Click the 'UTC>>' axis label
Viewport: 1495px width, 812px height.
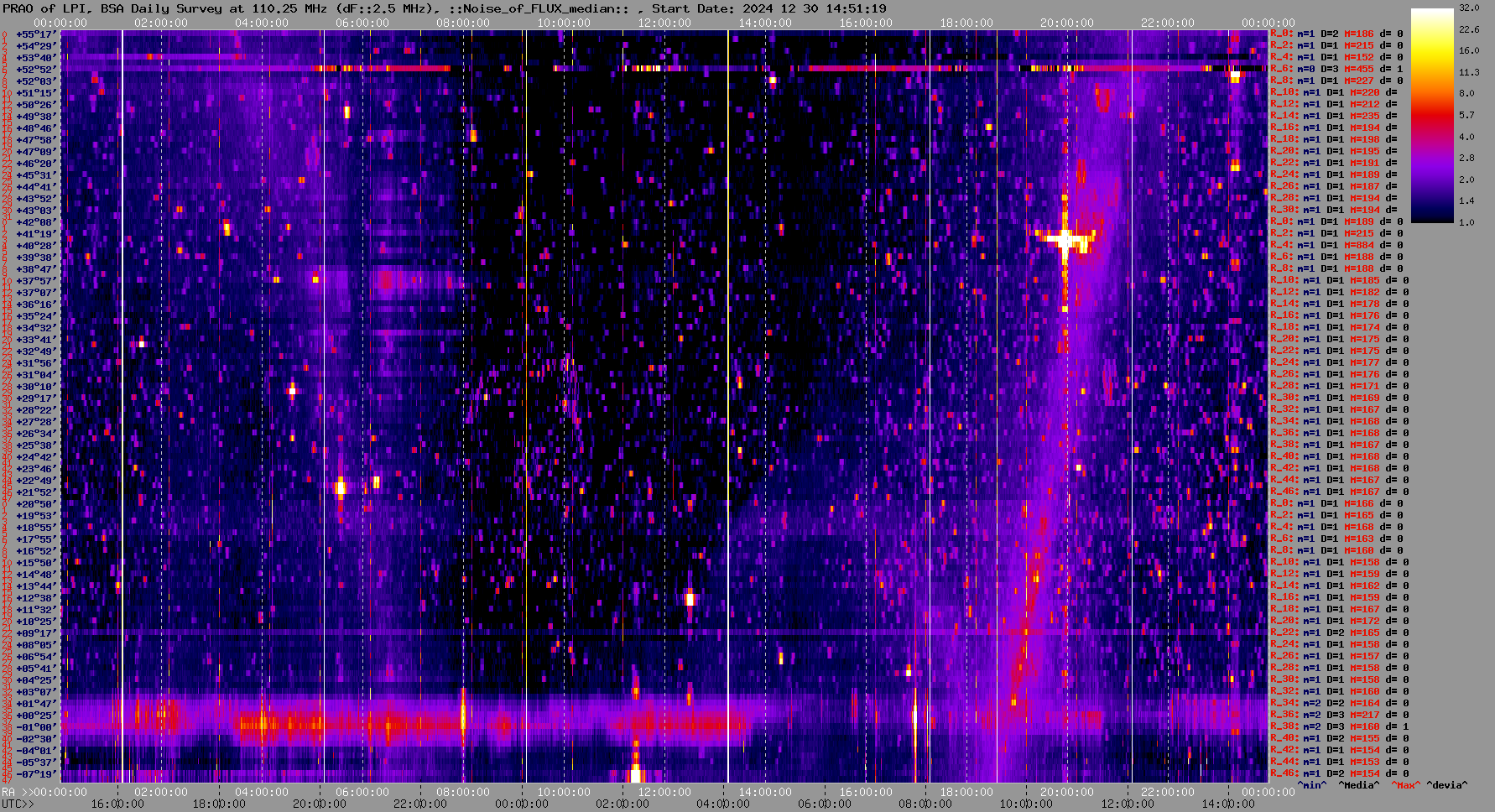18,804
